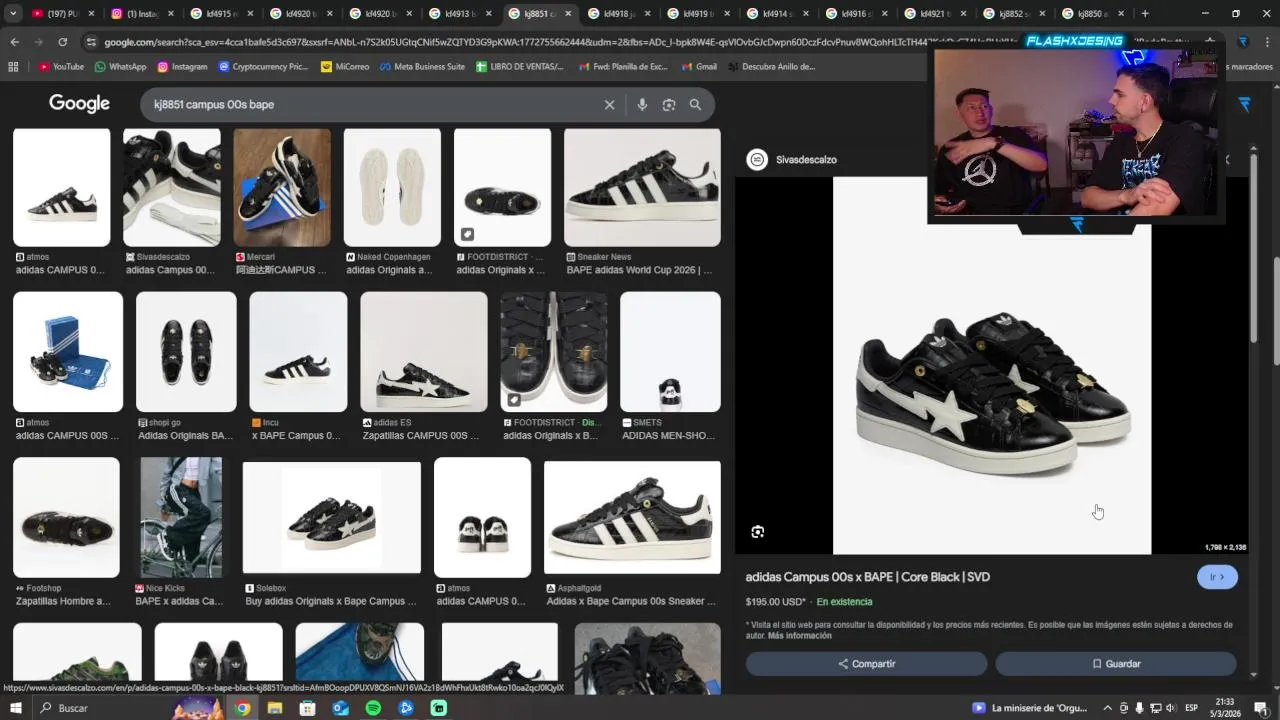Open LIBRO DE VENTAS bookmark
1280x720 pixels.
click(520, 67)
